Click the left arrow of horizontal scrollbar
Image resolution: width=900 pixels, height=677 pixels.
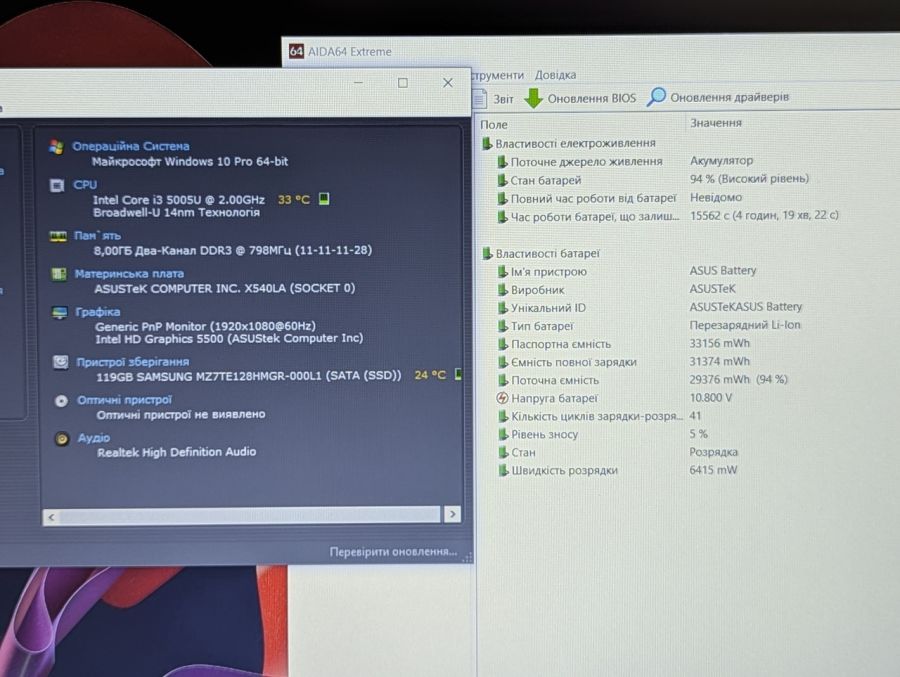click(x=52, y=517)
